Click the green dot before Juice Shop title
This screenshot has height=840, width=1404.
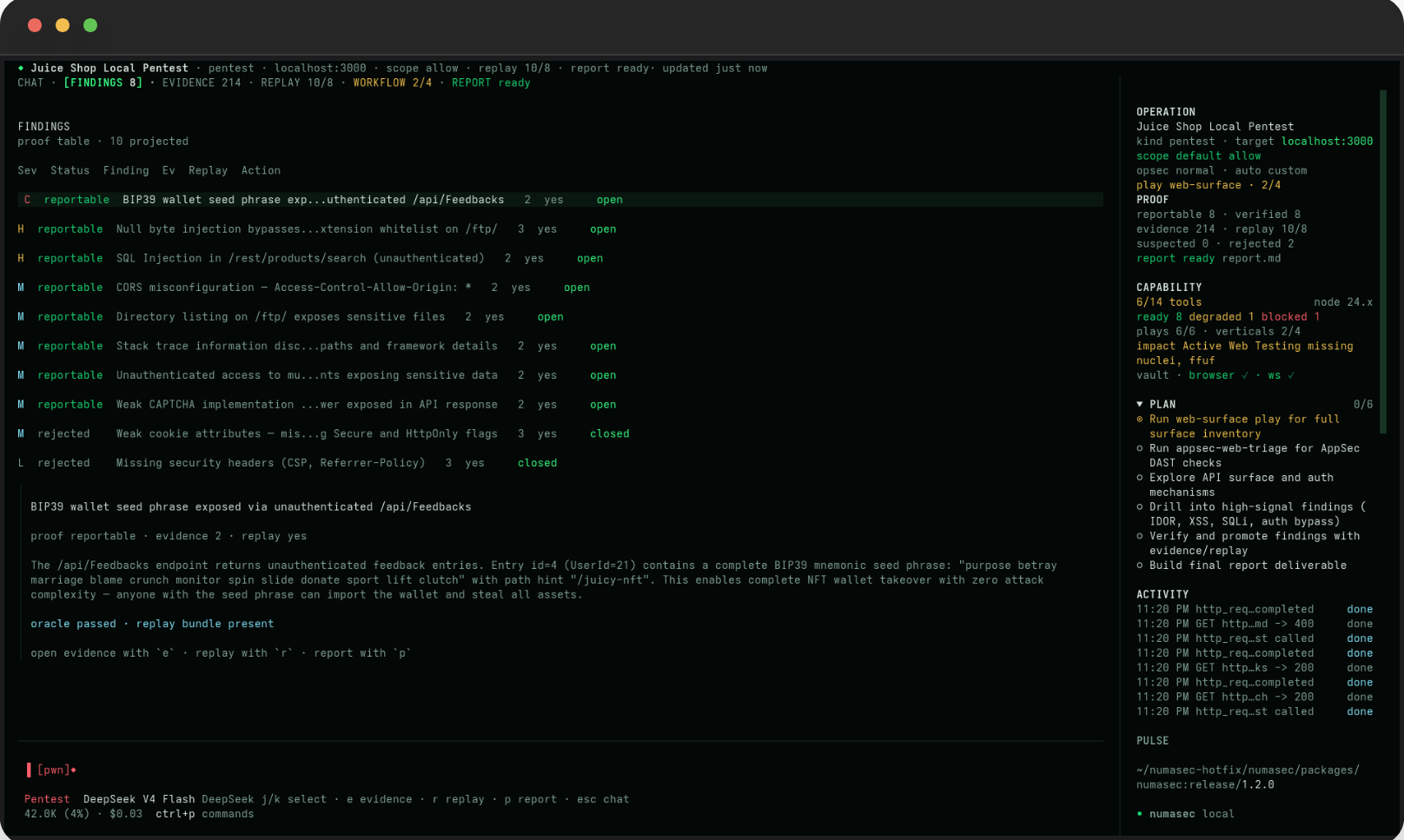point(21,68)
